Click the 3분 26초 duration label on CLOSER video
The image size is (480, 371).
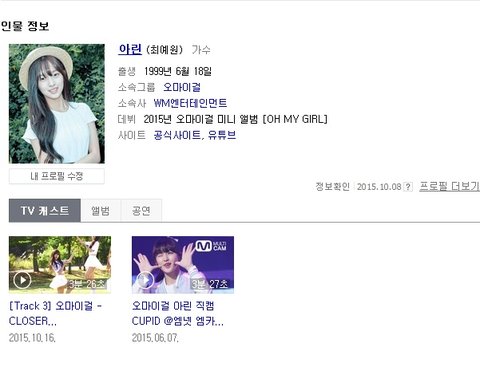pyautogui.click(x=87, y=284)
